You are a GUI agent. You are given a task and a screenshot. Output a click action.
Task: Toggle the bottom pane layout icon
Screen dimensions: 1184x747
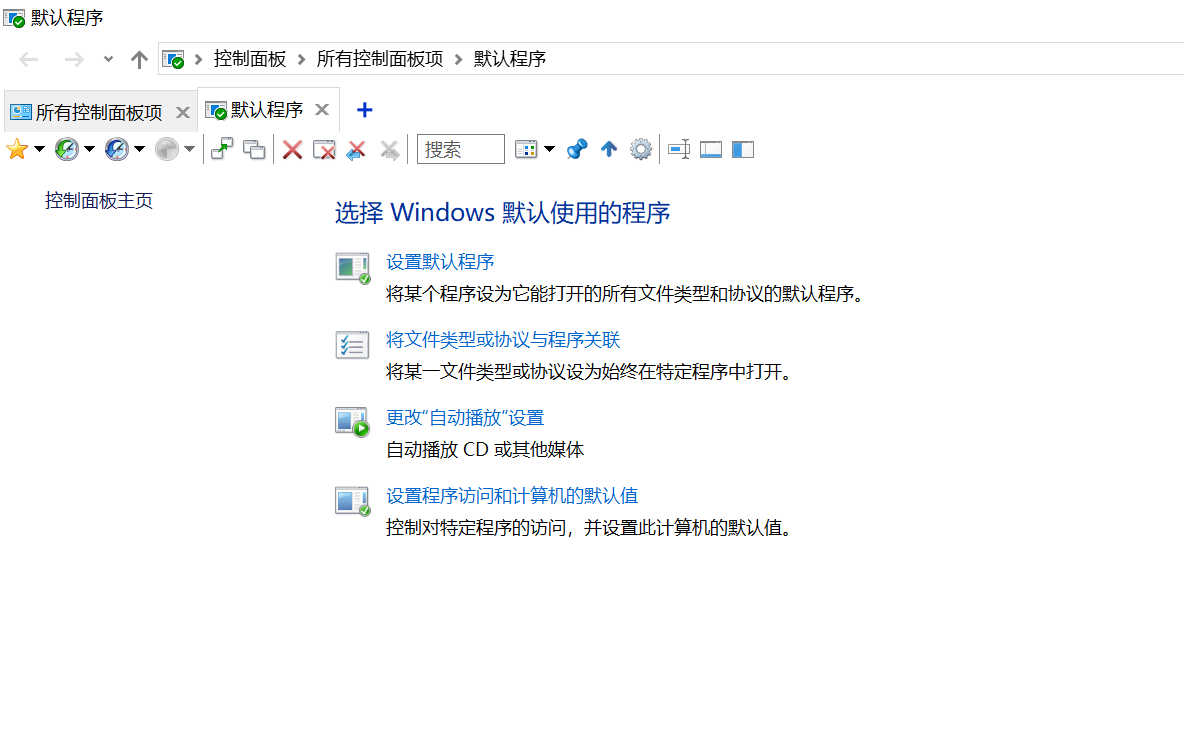point(711,150)
